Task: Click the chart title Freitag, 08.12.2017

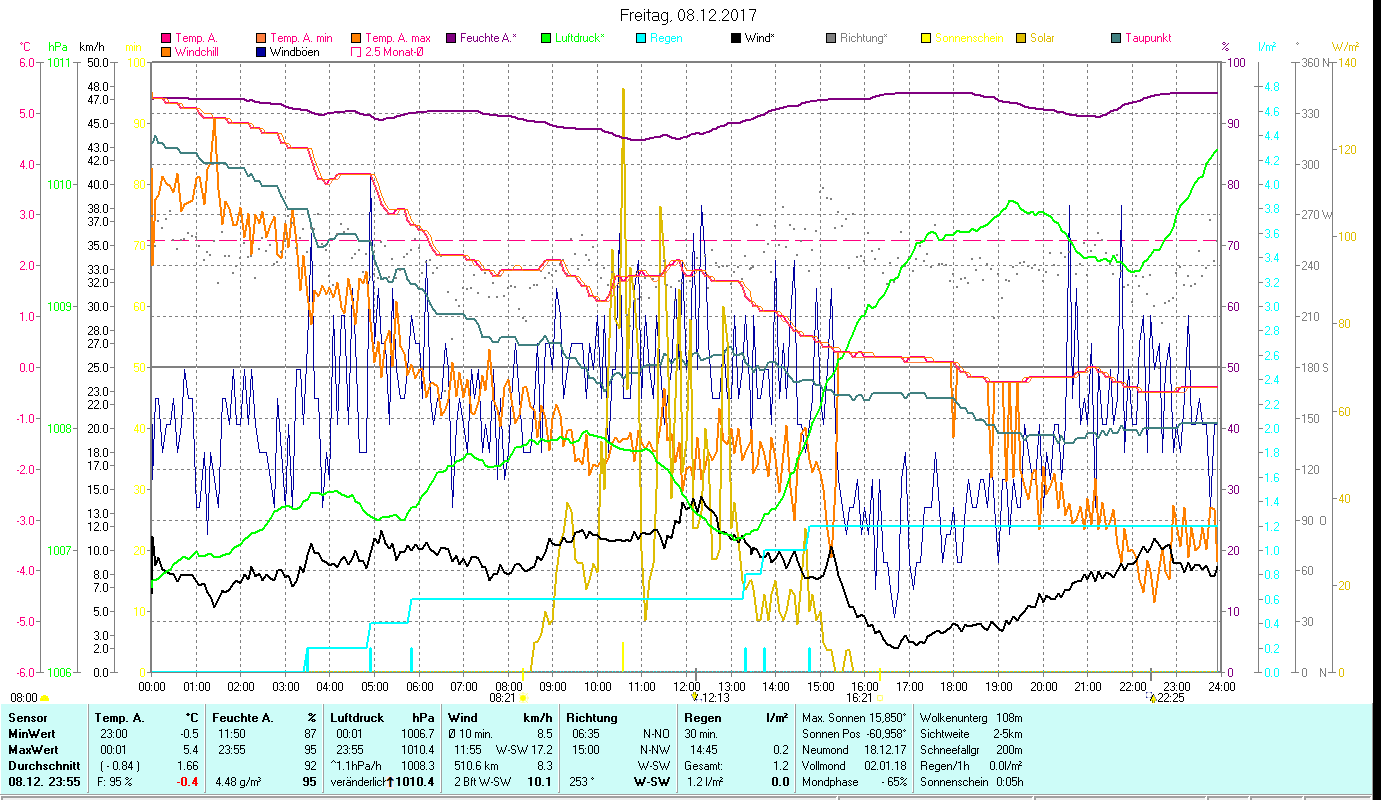Action: coord(689,15)
